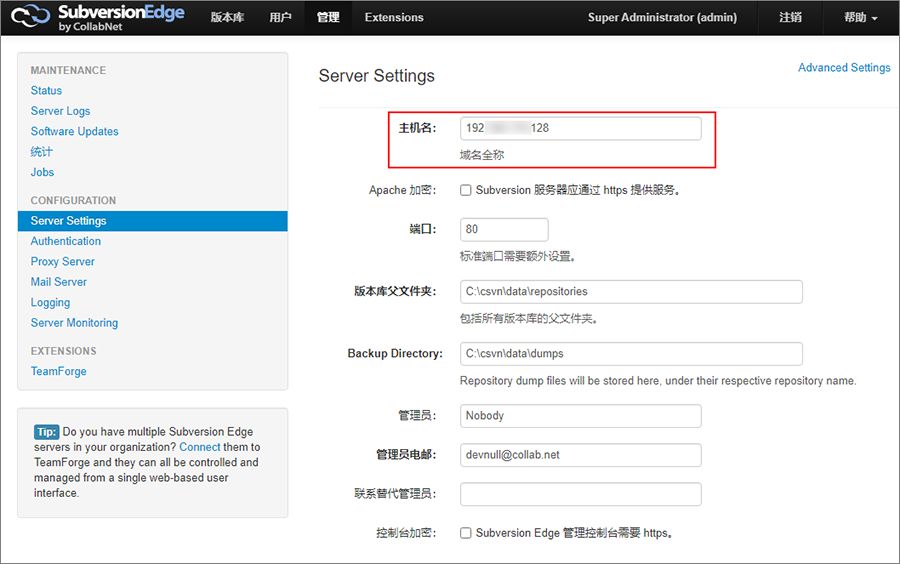The image size is (900, 564).
Task: Open Proxy Server settings
Action: click(x=63, y=262)
